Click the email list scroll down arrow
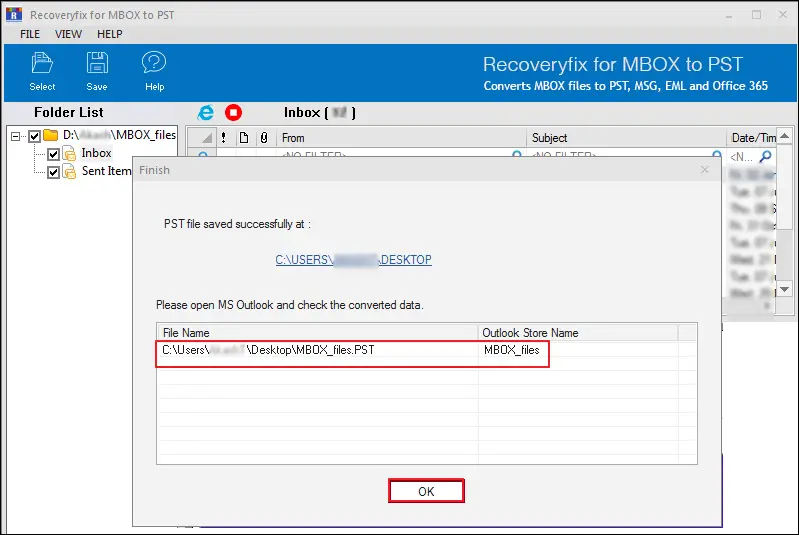 coord(785,289)
